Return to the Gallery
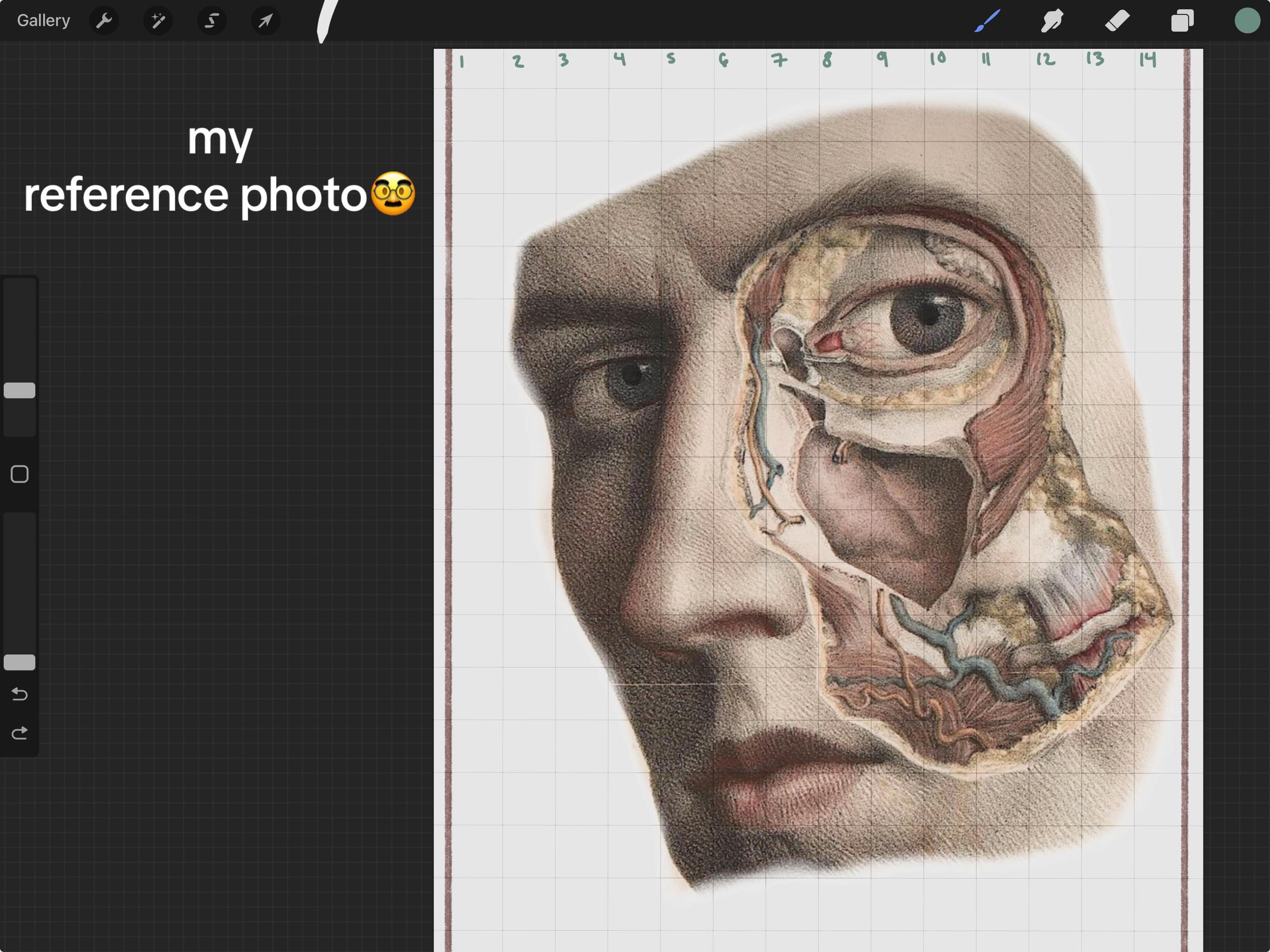Viewport: 1270px width, 952px height. click(43, 20)
